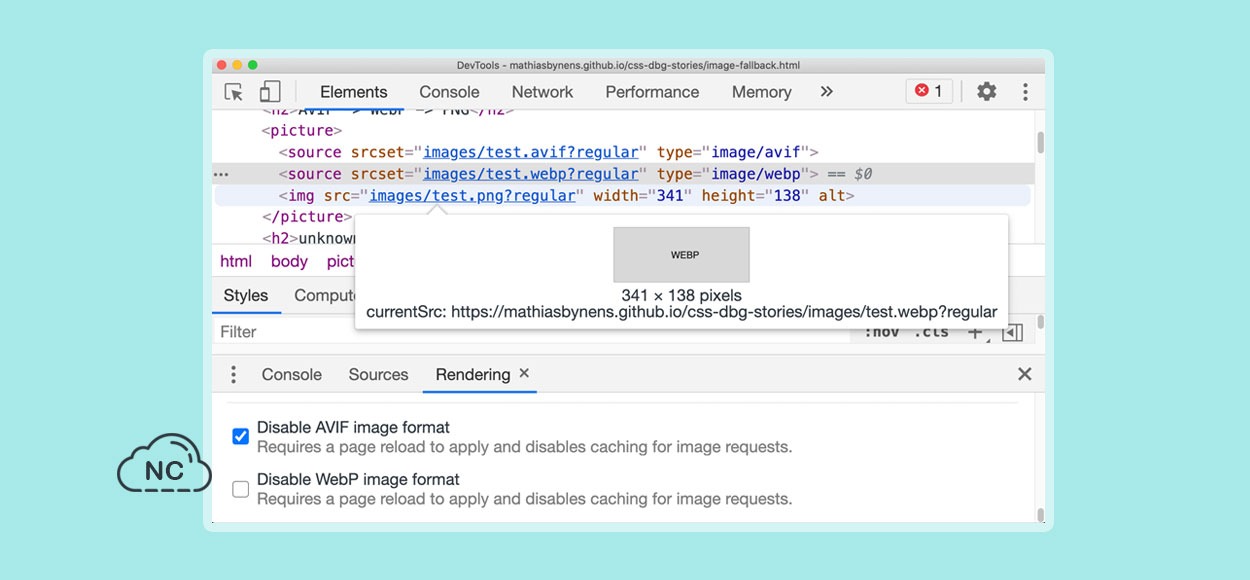The width and height of the screenshot is (1250, 580).
Task: Select the drawer's Console tab
Action: [291, 374]
